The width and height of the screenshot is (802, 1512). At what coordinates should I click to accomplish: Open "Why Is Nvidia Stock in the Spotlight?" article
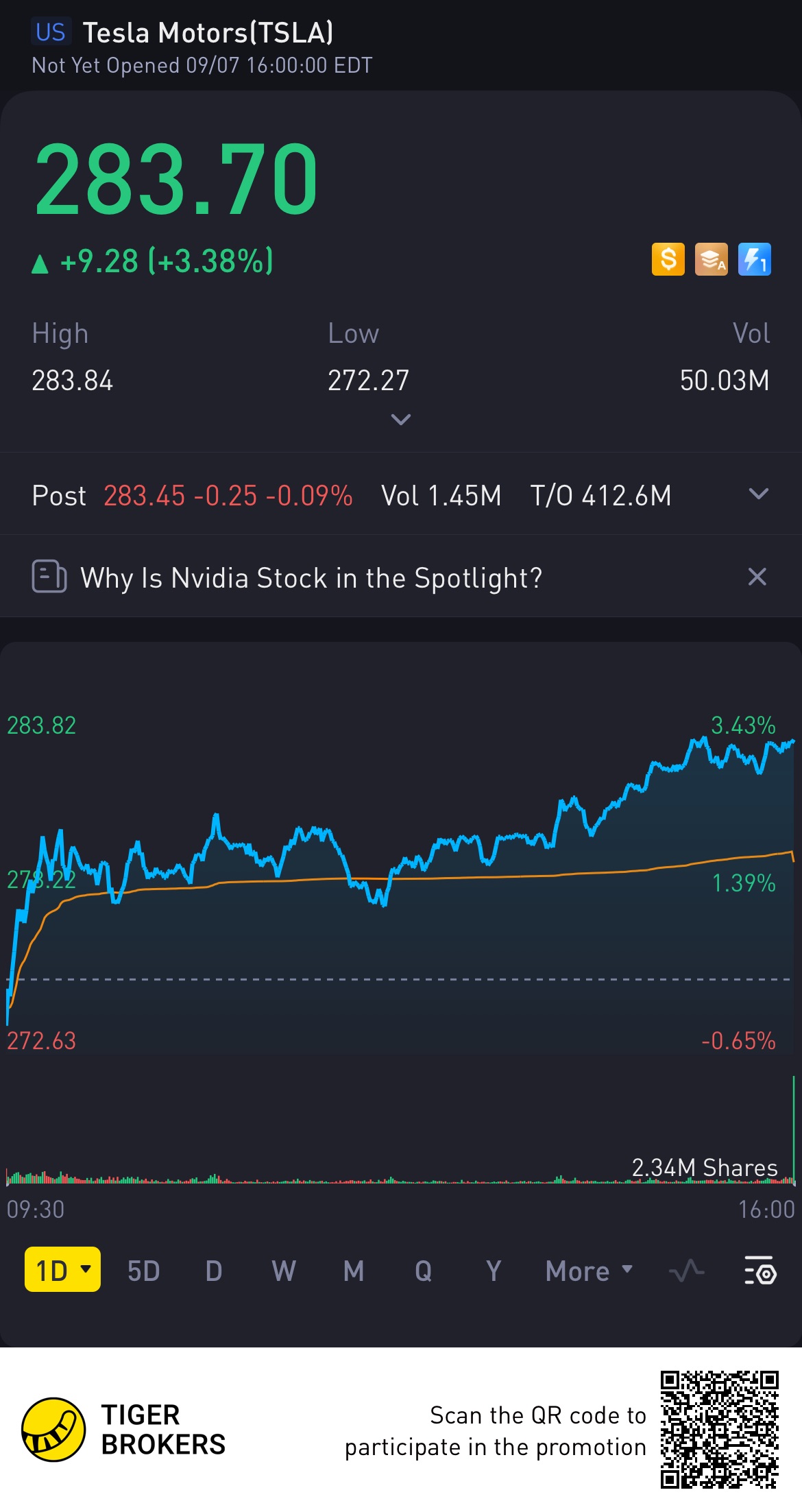[x=311, y=577]
